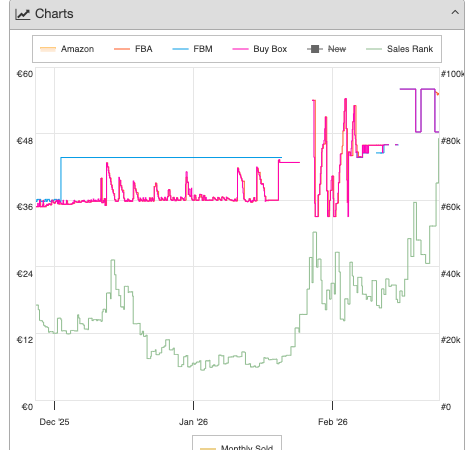Image resolution: width=474 pixels, height=450 pixels.
Task: Click the #0 sales rank axis label
Action: click(446, 407)
